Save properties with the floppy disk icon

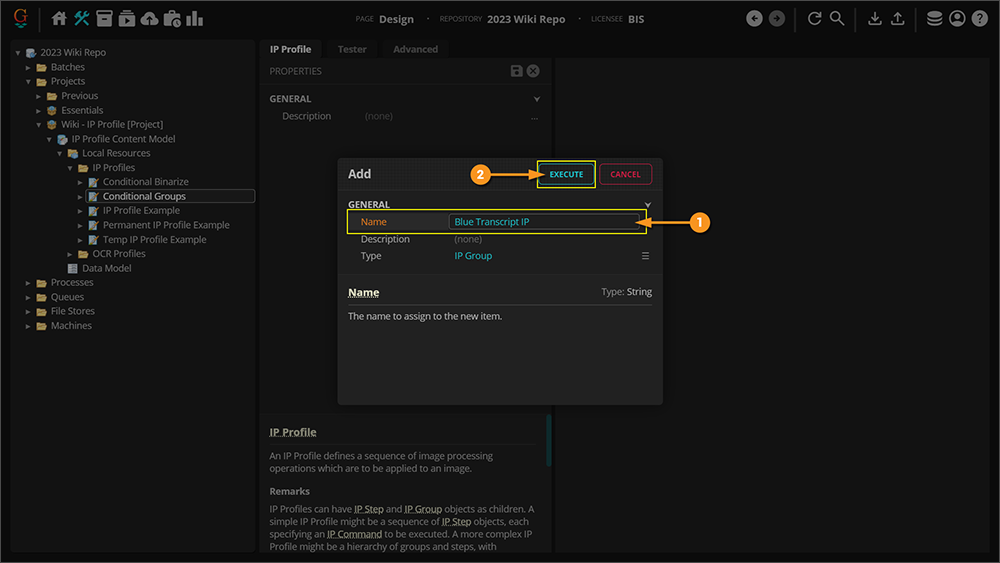(x=516, y=71)
